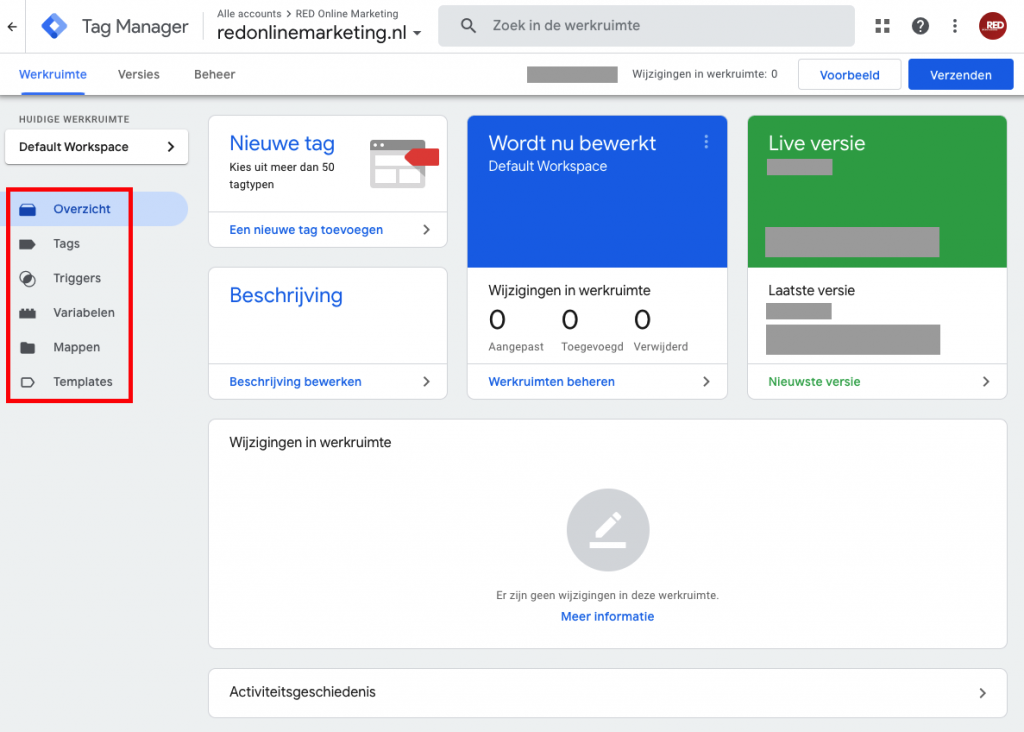
Task: Switch to the Beheer tab
Action: click(214, 74)
